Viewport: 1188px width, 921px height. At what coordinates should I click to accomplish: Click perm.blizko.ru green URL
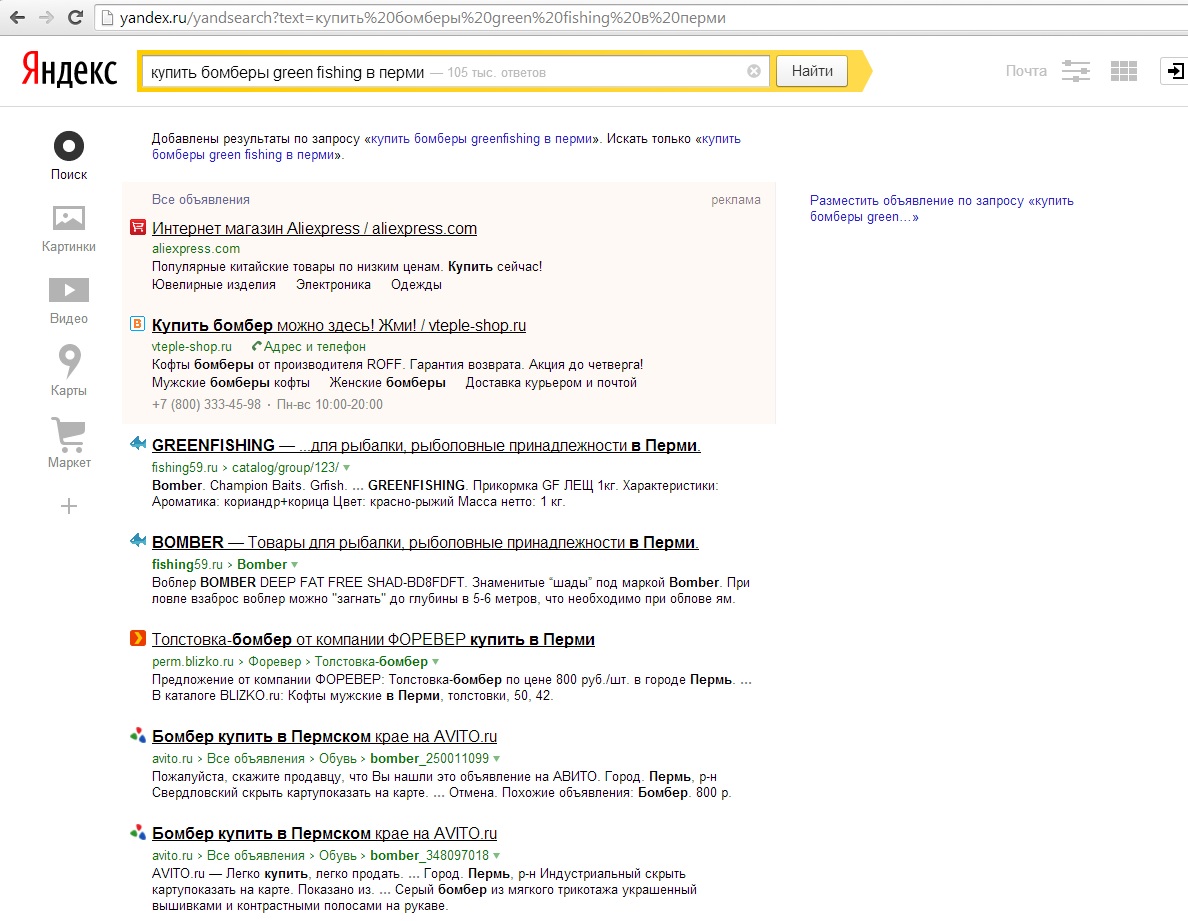point(192,662)
